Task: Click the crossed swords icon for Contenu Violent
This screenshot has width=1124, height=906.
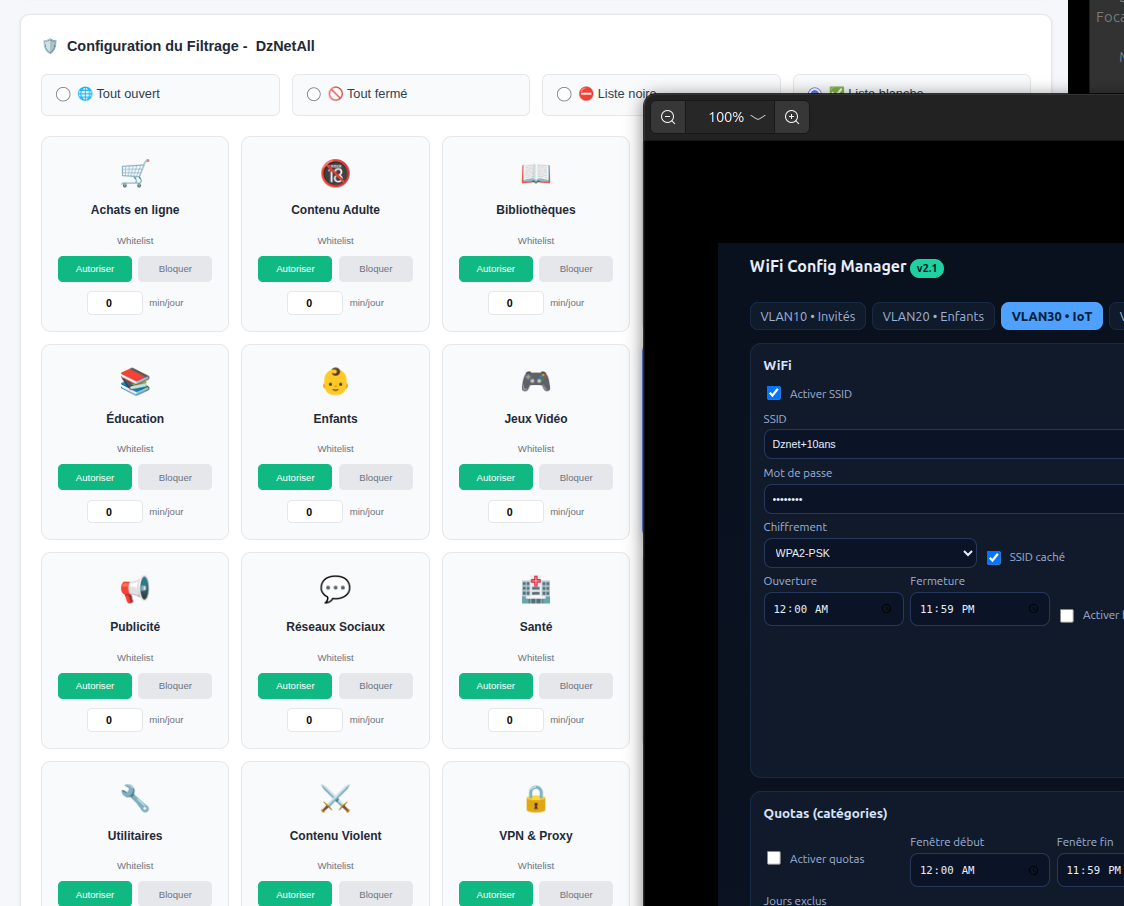Action: click(x=335, y=798)
